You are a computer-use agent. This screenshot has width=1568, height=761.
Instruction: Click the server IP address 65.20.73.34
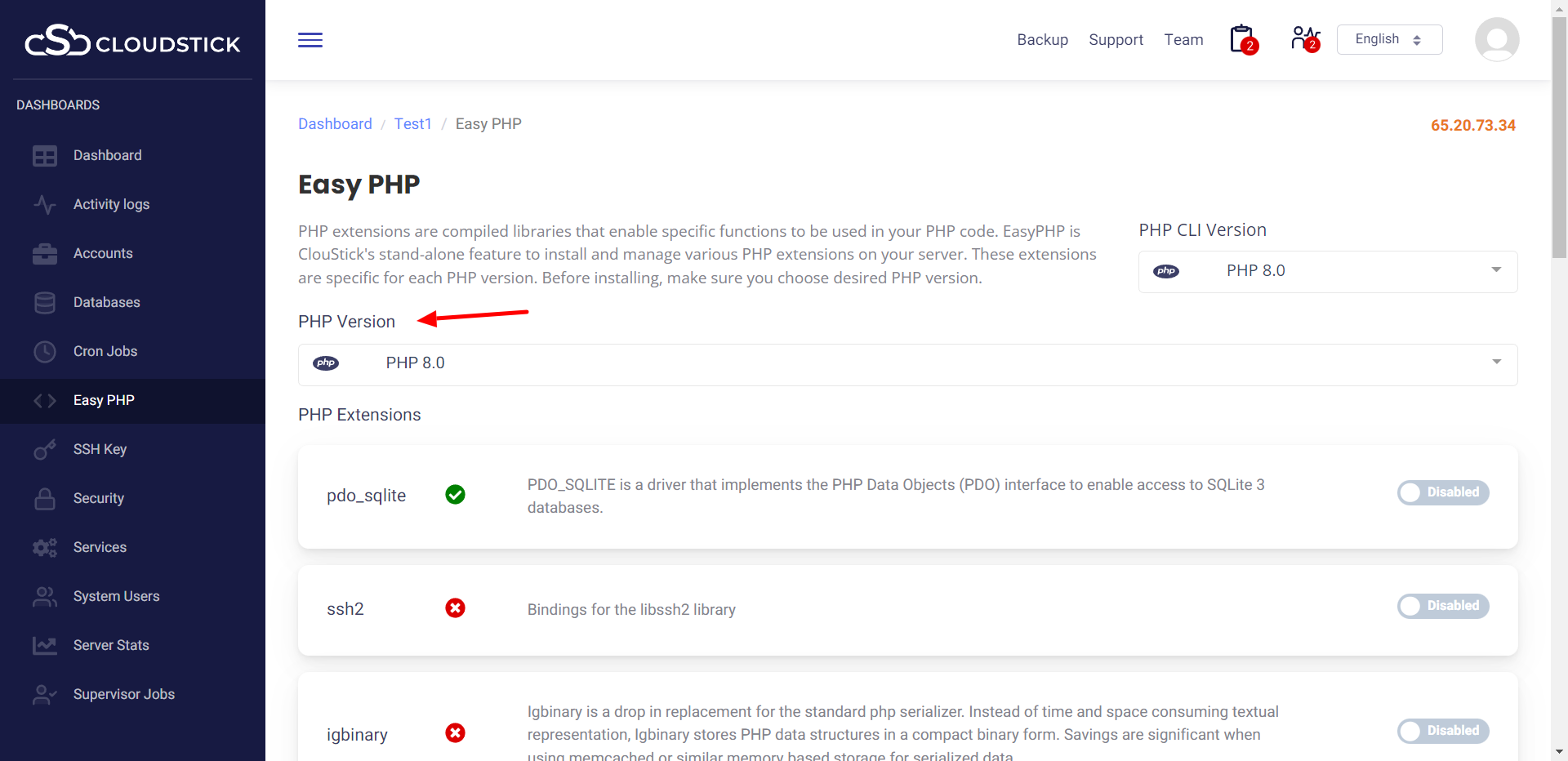[1472, 126]
